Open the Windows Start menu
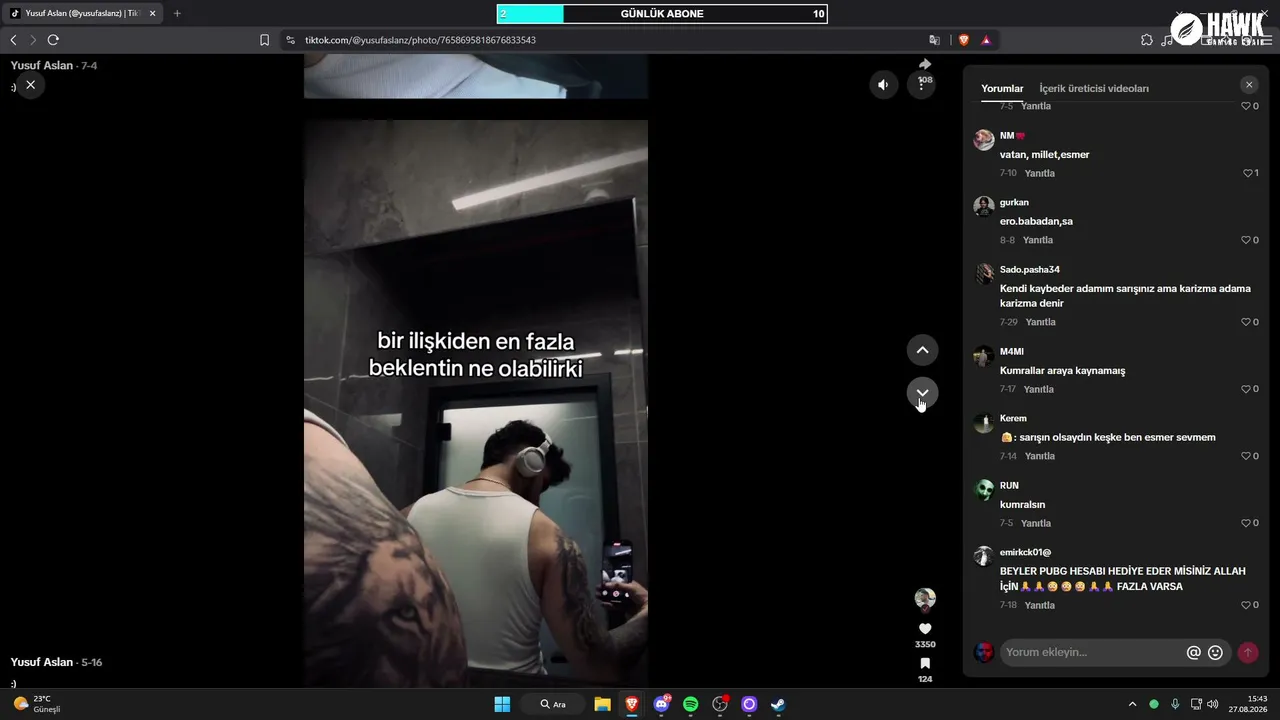 502,704
